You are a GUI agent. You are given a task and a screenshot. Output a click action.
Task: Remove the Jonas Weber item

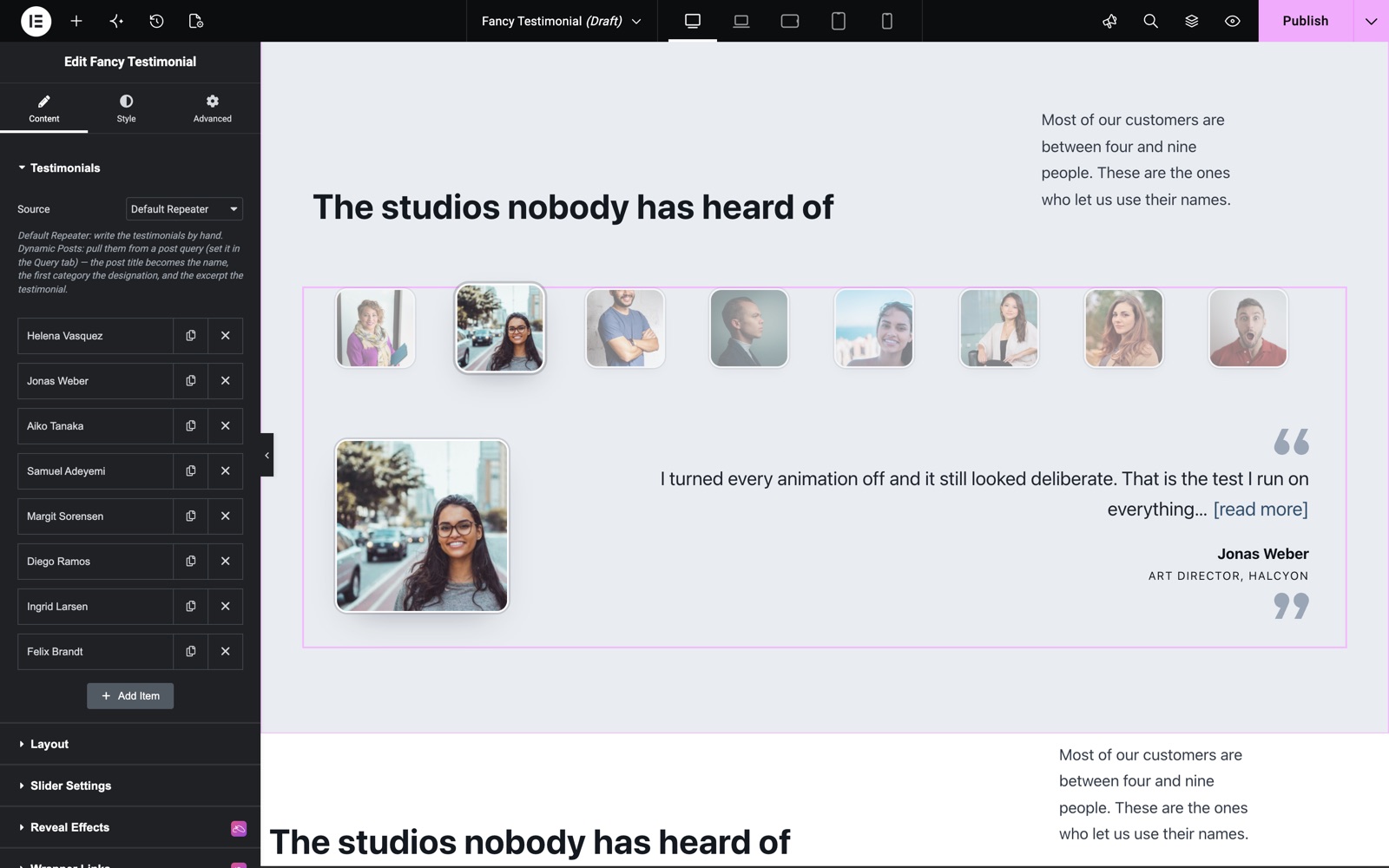[x=226, y=381]
